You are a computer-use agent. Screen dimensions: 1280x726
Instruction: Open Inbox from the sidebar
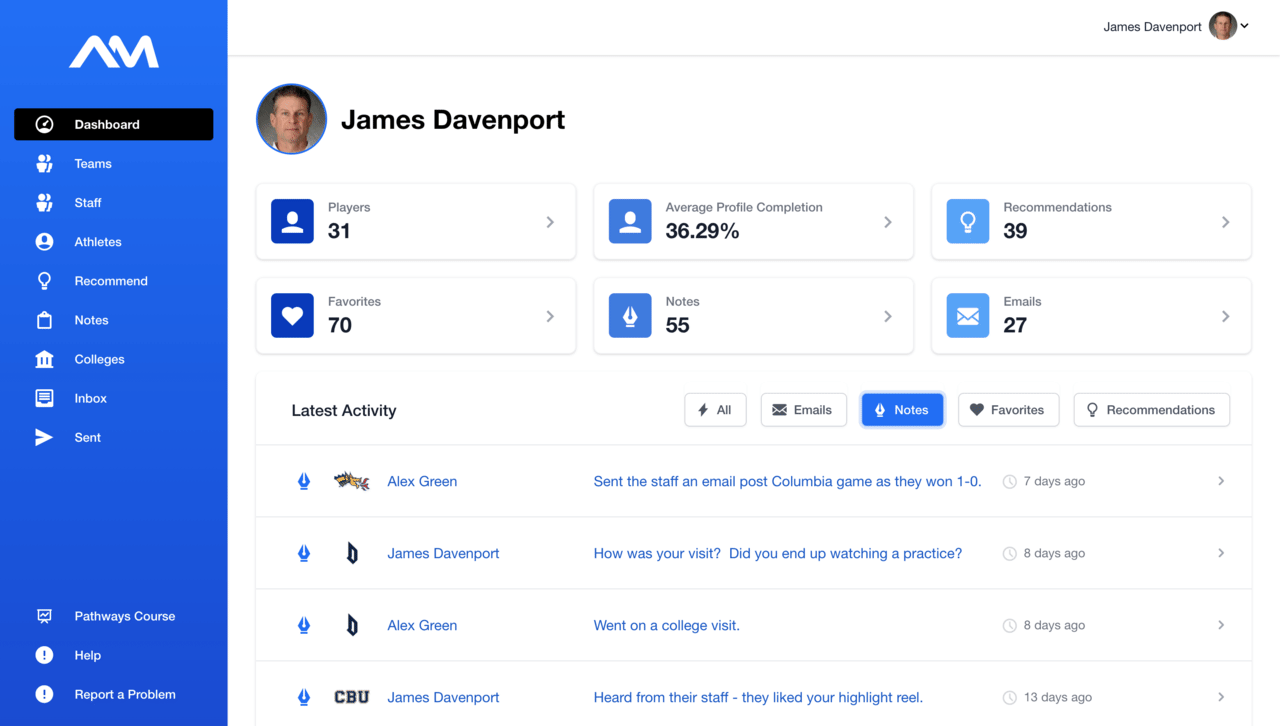point(90,398)
